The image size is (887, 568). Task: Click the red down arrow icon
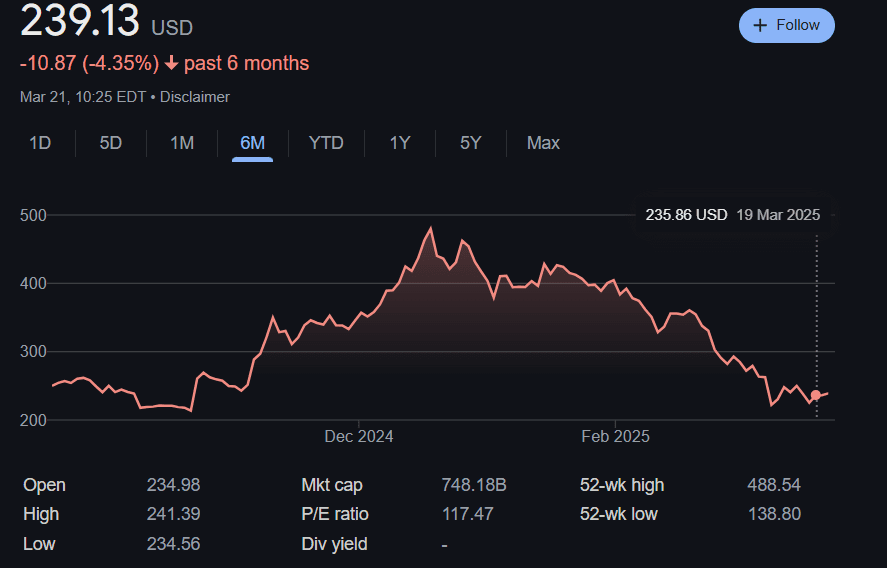click(x=171, y=64)
